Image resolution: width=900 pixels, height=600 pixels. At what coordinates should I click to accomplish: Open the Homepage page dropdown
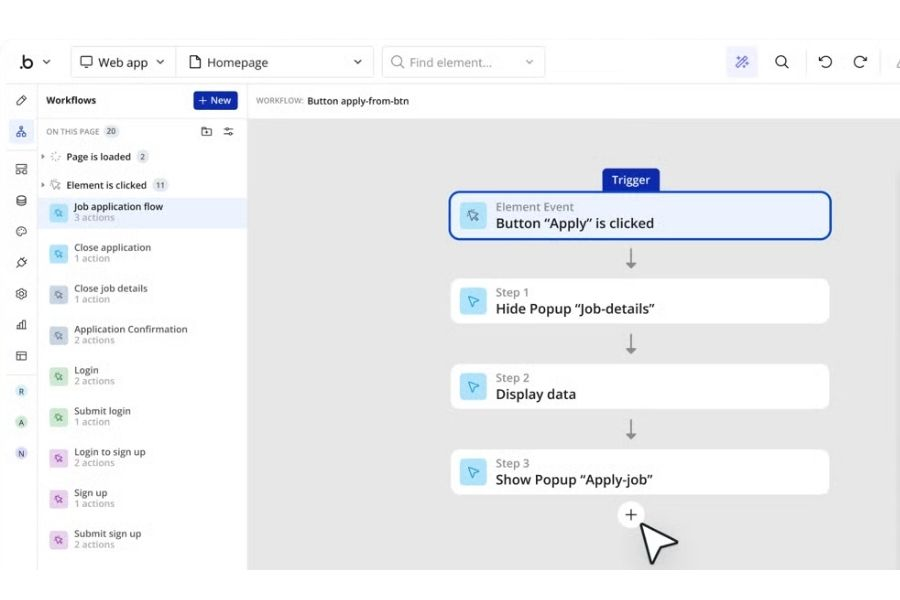(x=275, y=62)
